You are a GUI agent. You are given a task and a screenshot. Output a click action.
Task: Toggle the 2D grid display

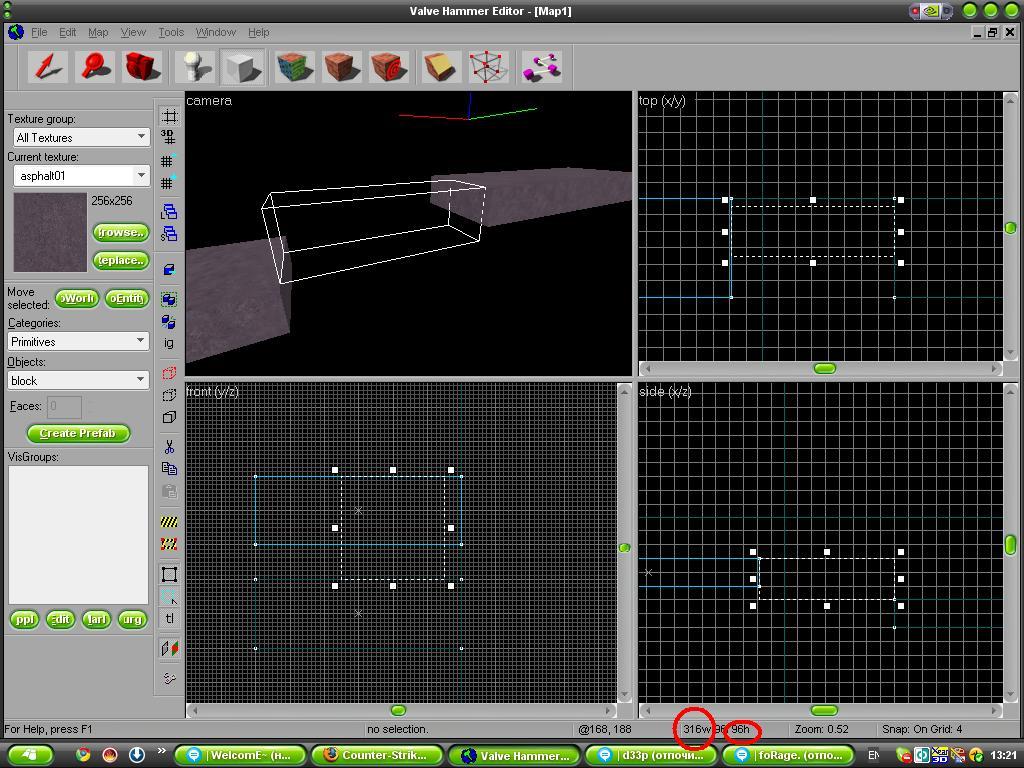pos(169,116)
